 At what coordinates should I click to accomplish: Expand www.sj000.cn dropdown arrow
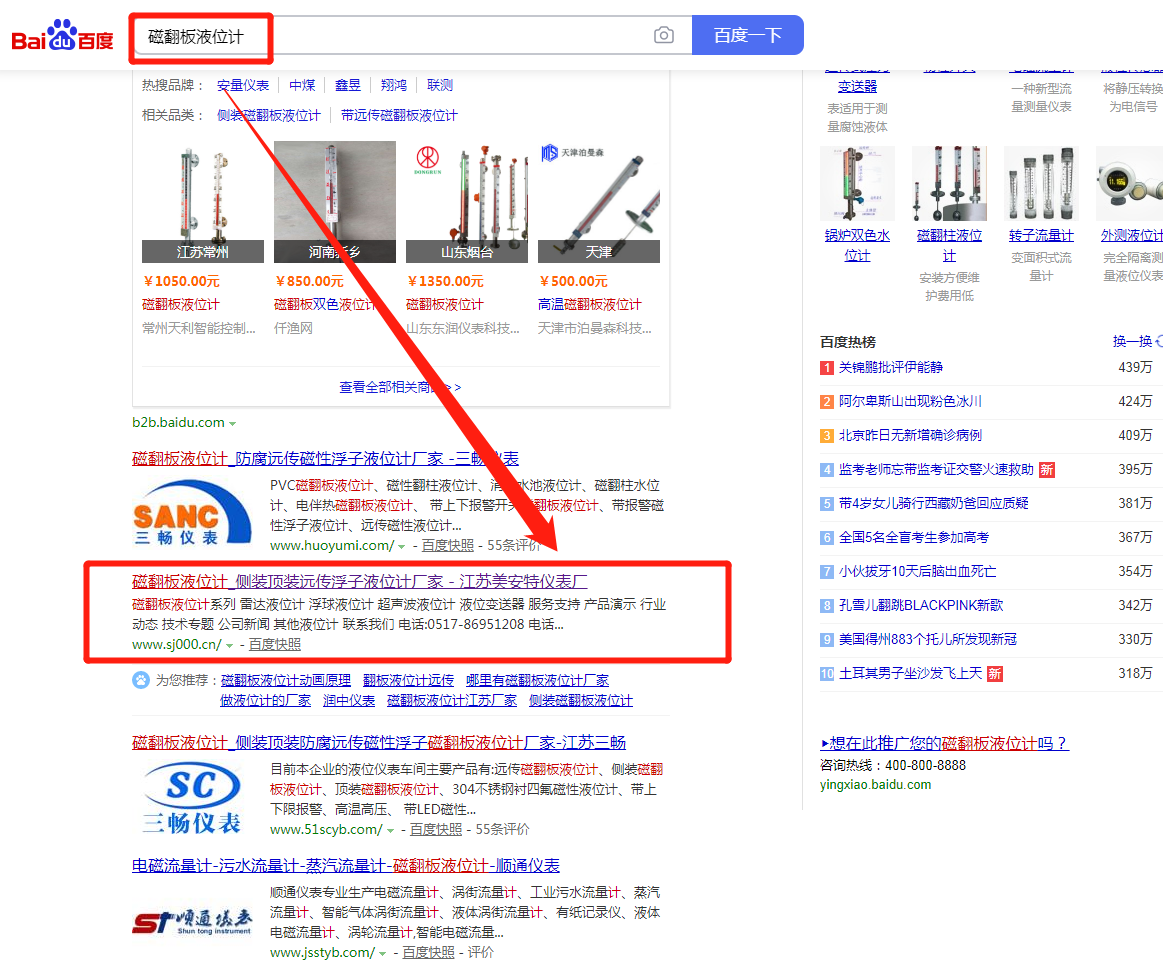pos(229,646)
